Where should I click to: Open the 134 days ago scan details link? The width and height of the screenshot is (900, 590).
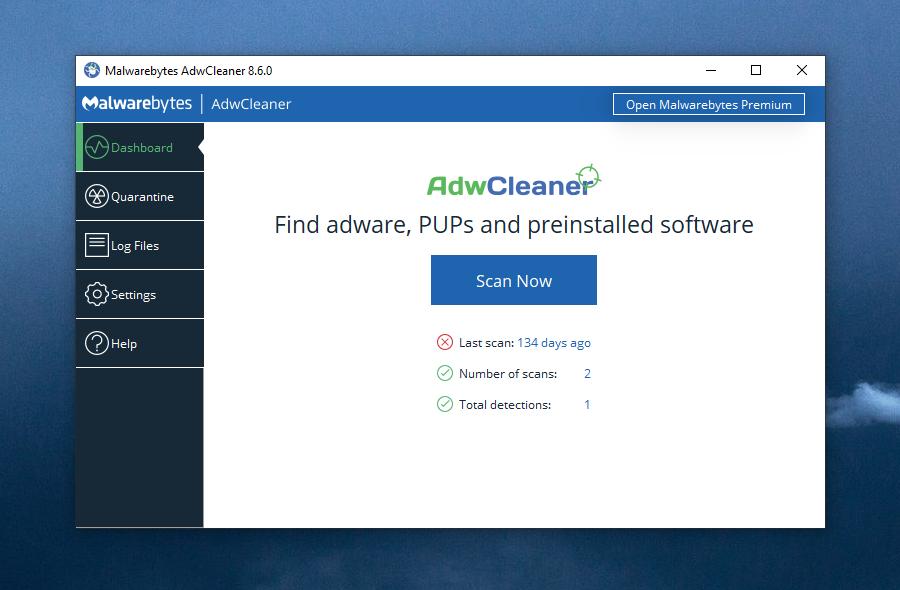click(554, 342)
